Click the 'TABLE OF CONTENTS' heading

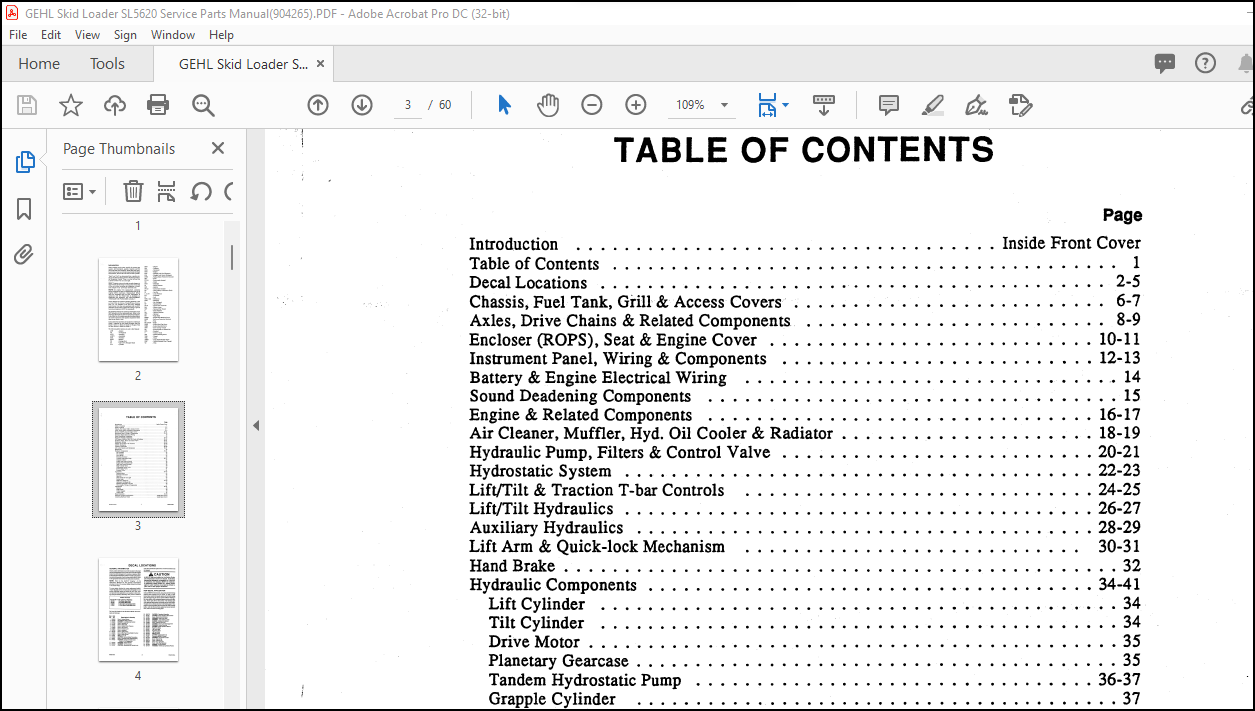click(804, 150)
